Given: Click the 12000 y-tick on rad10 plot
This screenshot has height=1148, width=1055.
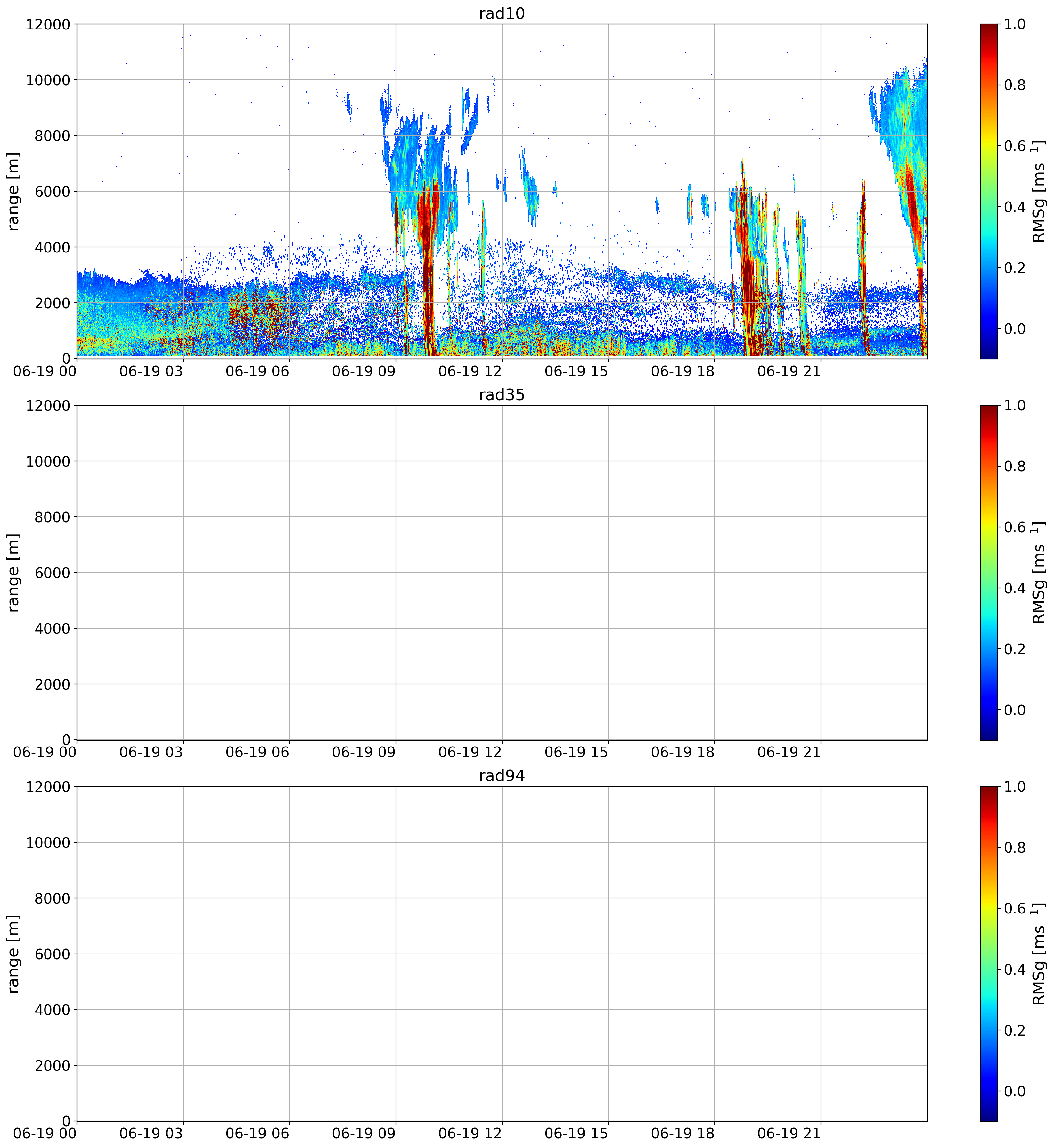Looking at the screenshot, I should pyautogui.click(x=48, y=25).
